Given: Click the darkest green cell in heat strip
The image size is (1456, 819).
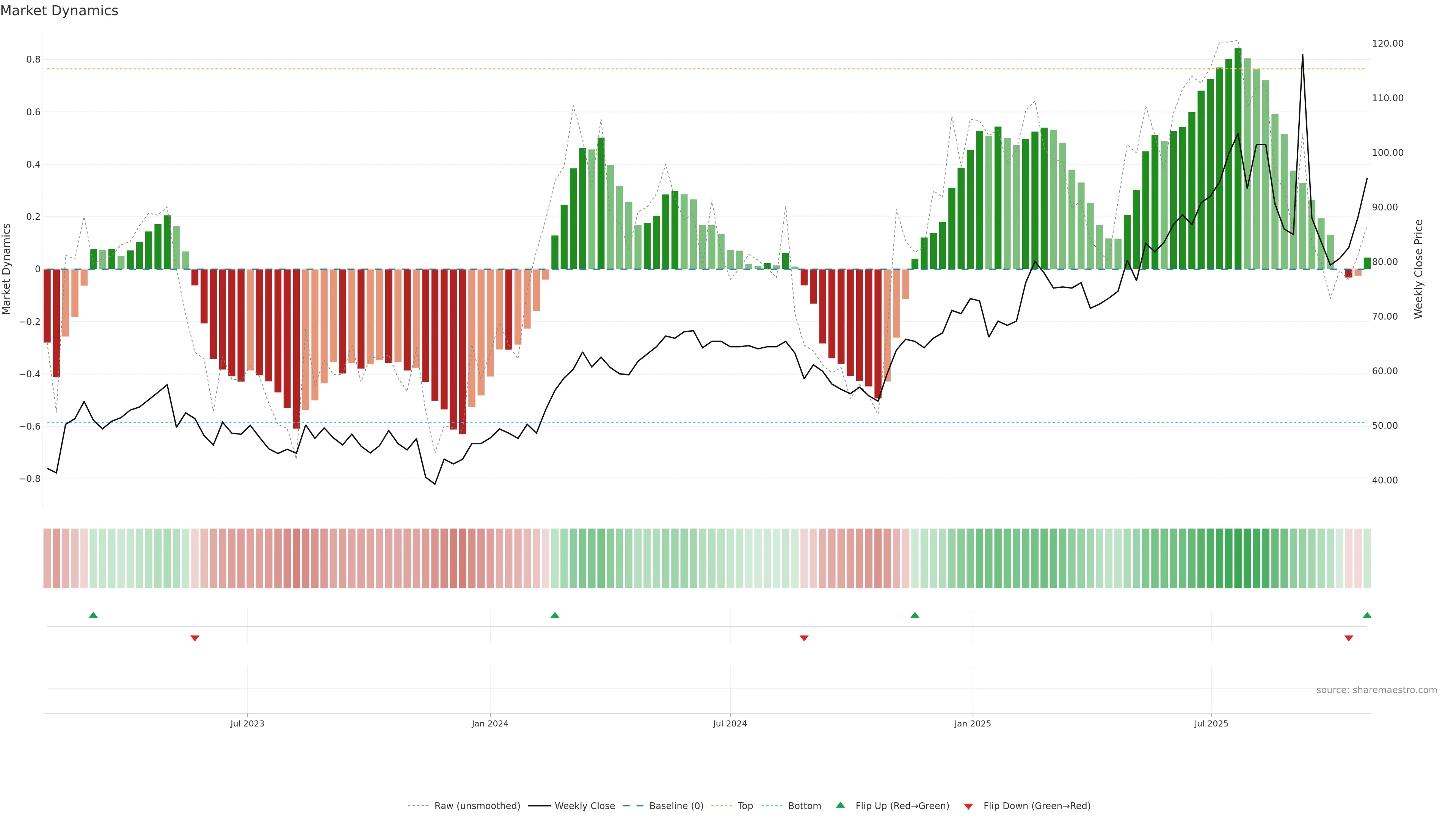Looking at the screenshot, I should tap(1238, 559).
